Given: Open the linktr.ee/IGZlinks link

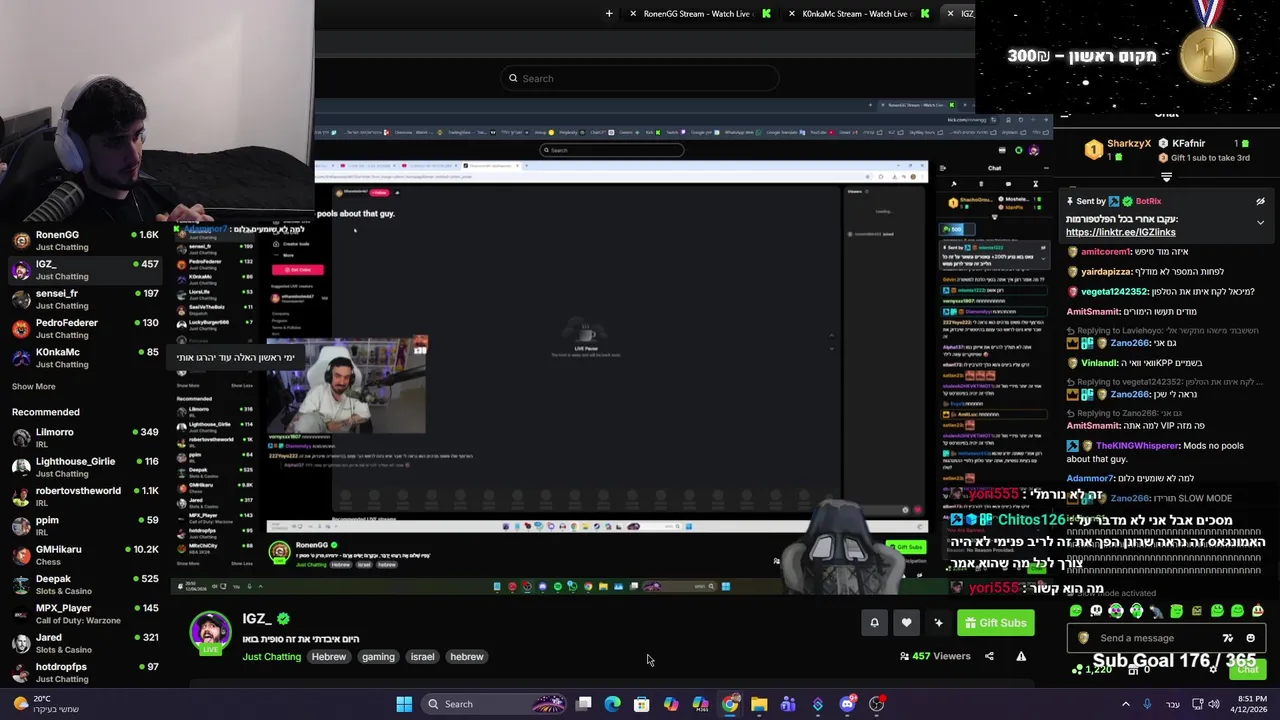Looking at the screenshot, I should [x=1120, y=232].
